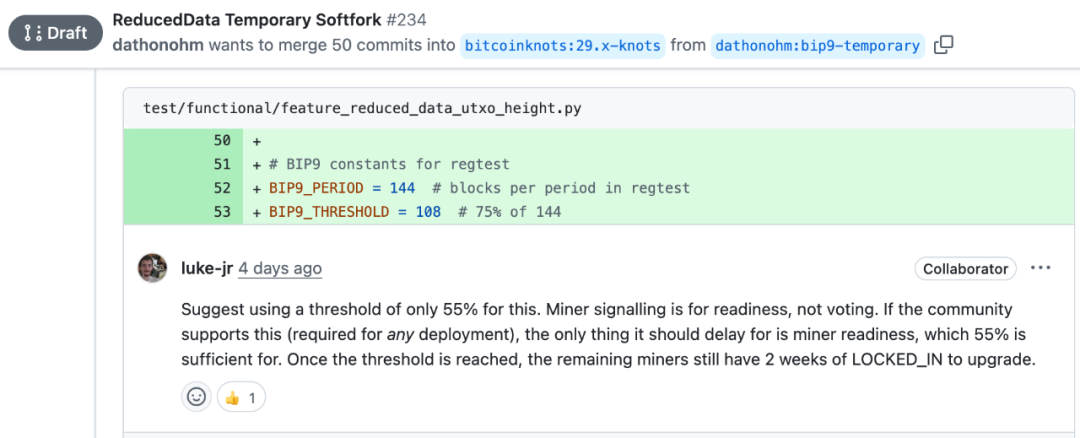Screen dimensions: 1080x438
Task: Open the three-dot comment options menu
Action: (x=1041, y=268)
